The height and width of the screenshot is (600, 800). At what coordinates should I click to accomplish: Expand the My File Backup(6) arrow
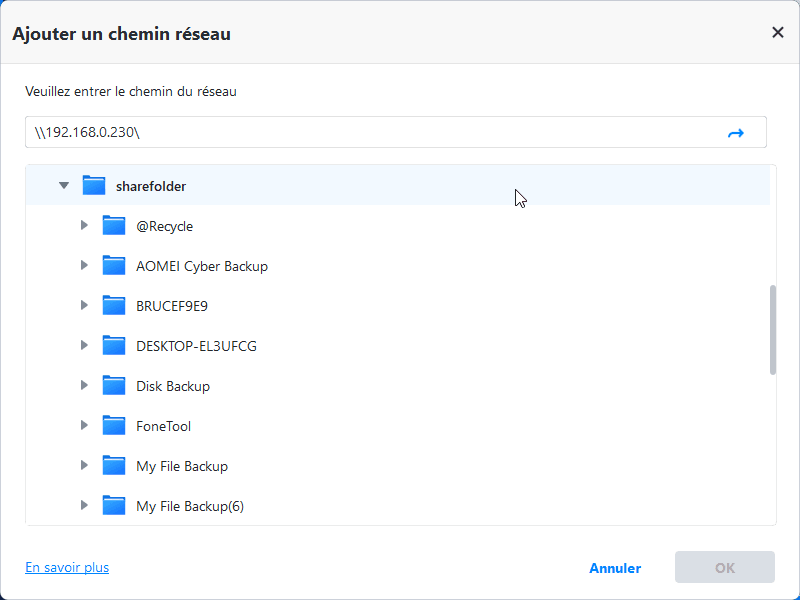point(85,506)
